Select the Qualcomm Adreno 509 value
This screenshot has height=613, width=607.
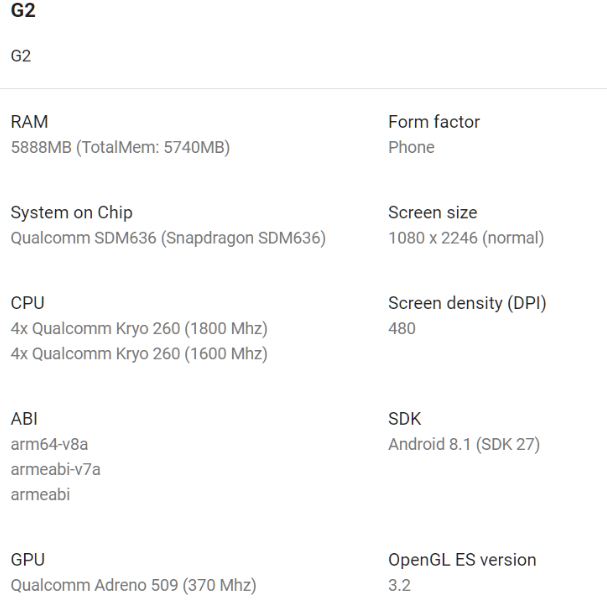tap(134, 585)
